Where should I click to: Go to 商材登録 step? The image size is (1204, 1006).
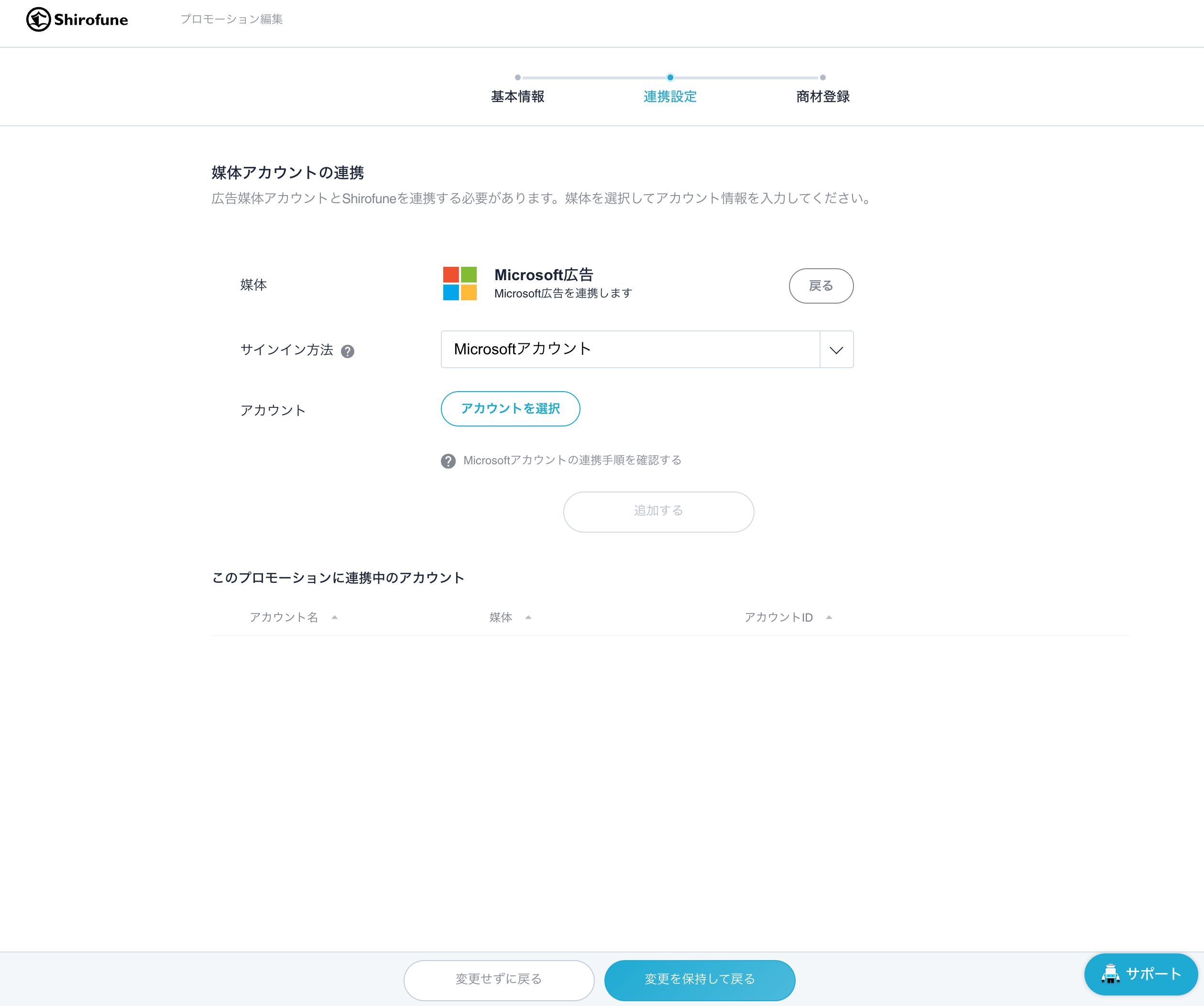coord(823,96)
